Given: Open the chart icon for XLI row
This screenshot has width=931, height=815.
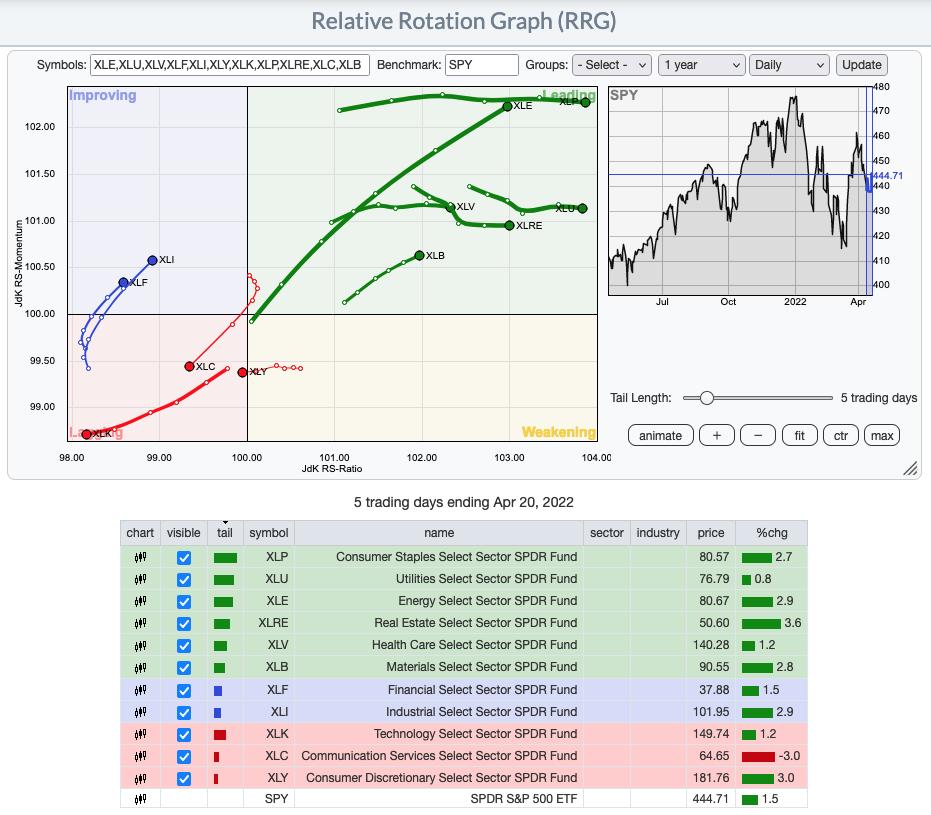Looking at the screenshot, I should pyautogui.click(x=140, y=712).
